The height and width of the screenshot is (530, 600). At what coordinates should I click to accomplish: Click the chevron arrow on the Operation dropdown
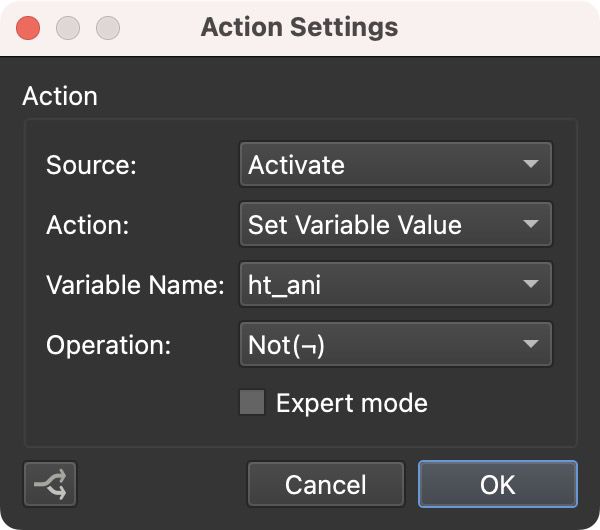530,346
